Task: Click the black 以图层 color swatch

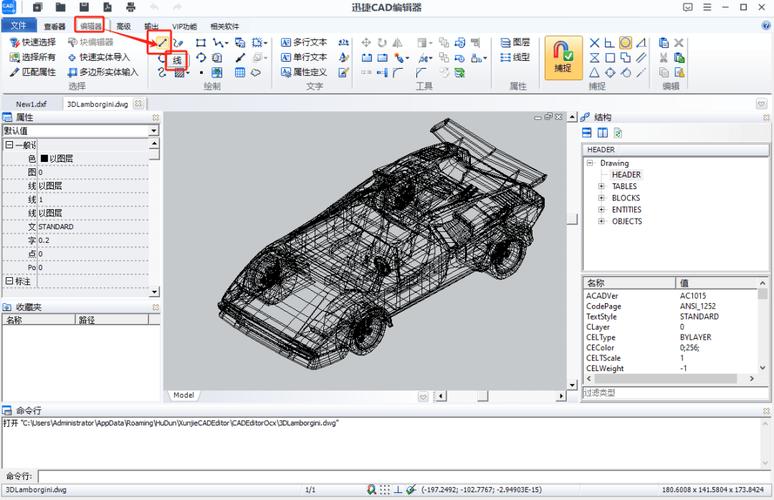Action: tap(44, 158)
